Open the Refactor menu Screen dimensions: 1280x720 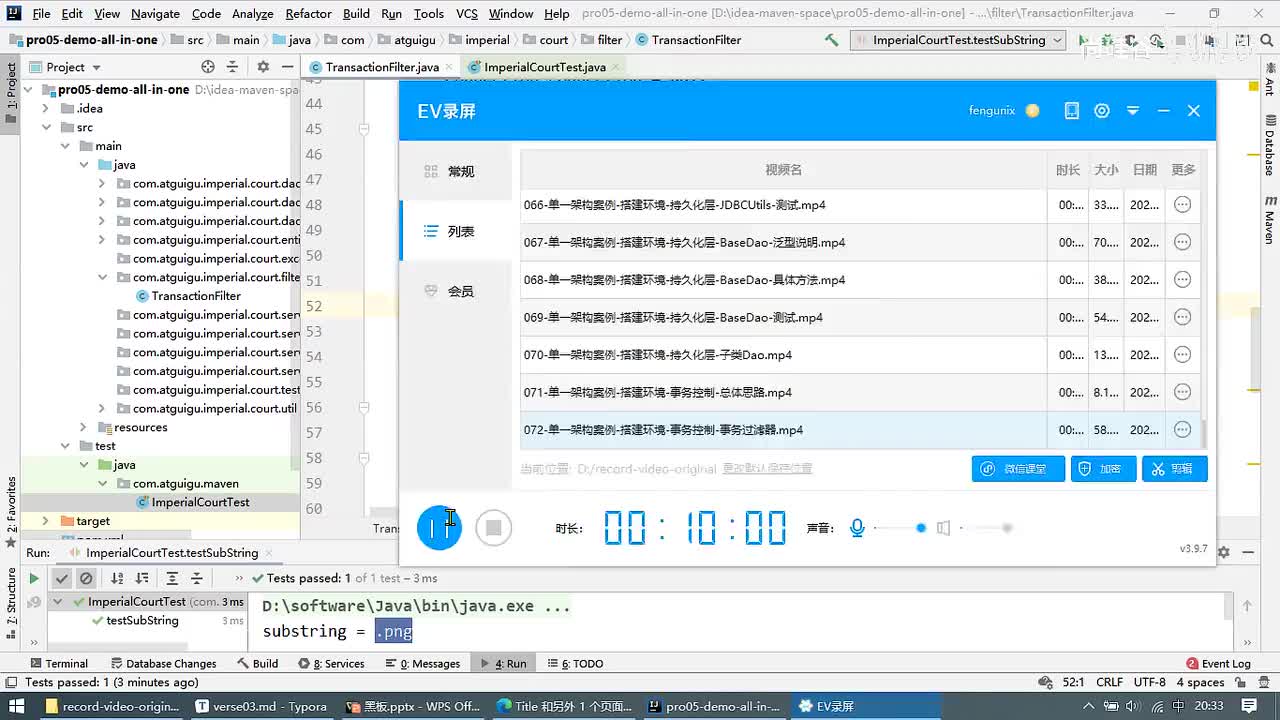coord(308,14)
